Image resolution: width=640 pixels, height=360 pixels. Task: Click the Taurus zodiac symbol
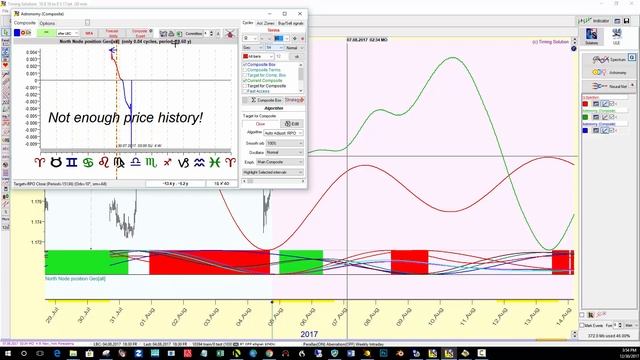click(x=56, y=162)
